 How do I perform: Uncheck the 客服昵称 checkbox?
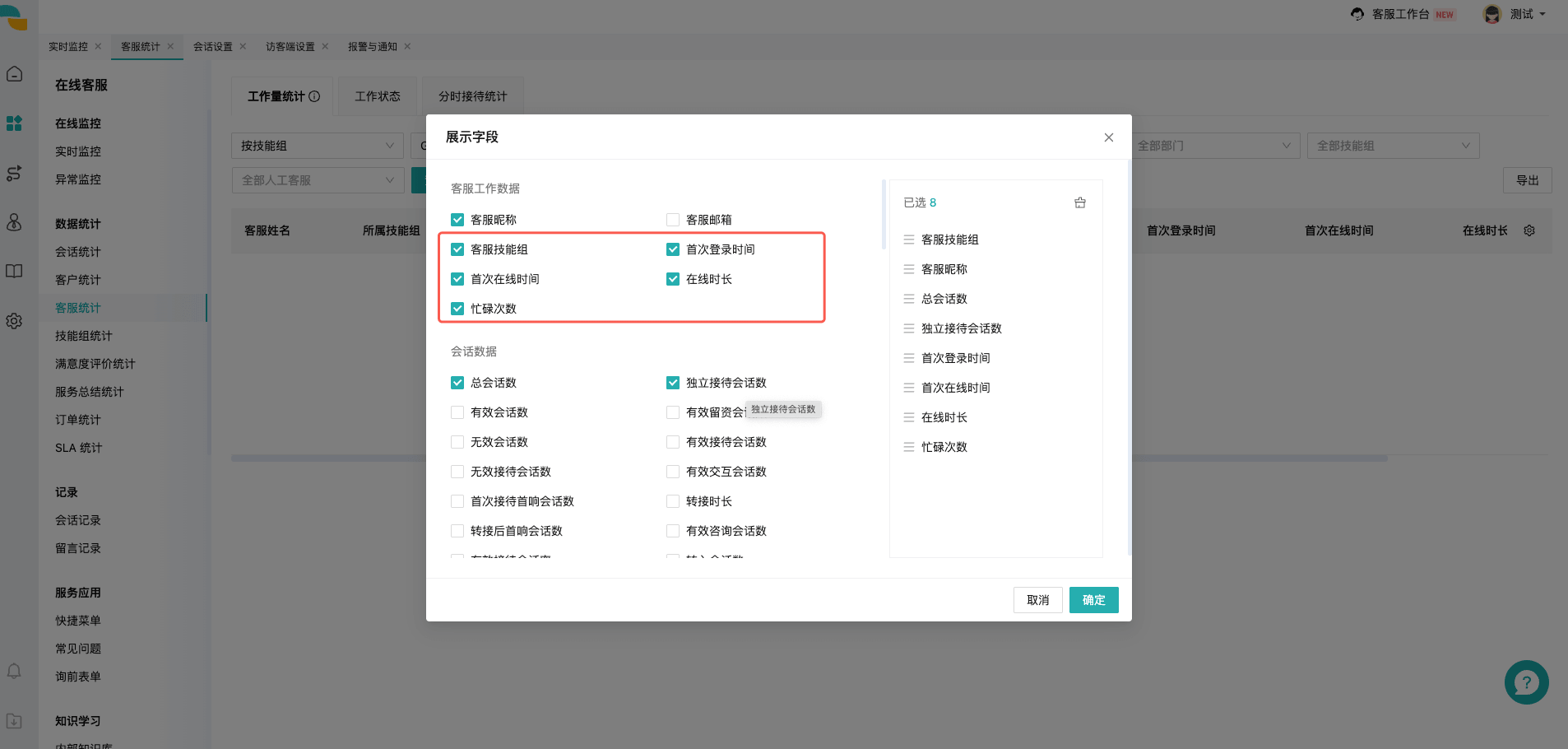click(x=457, y=220)
